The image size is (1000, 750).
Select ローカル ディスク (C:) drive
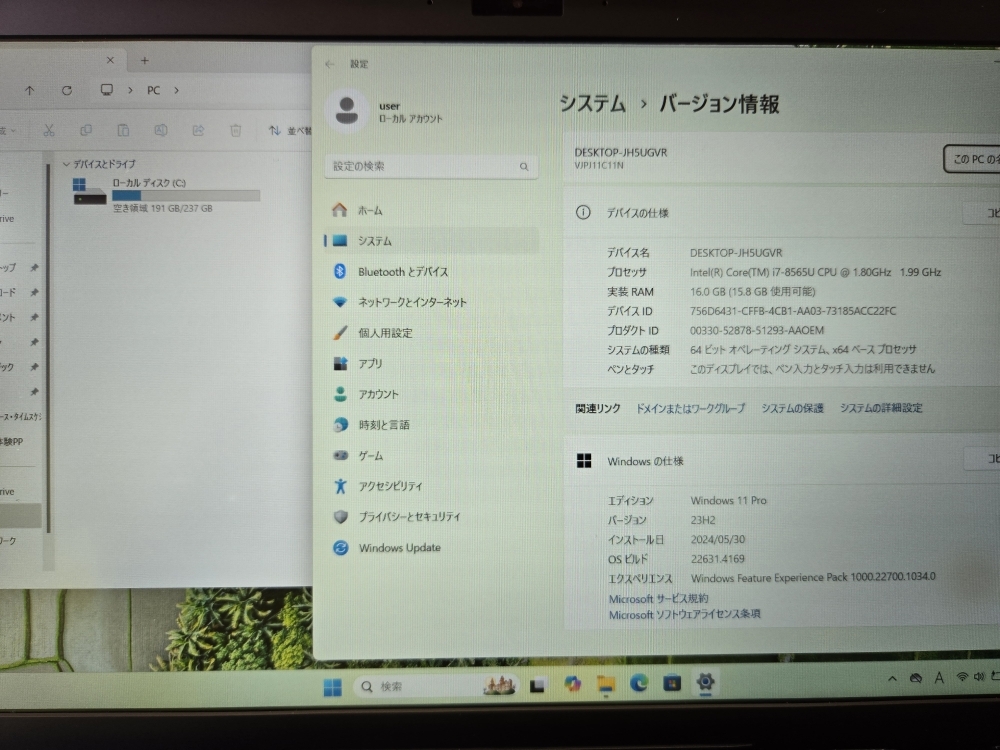166,195
